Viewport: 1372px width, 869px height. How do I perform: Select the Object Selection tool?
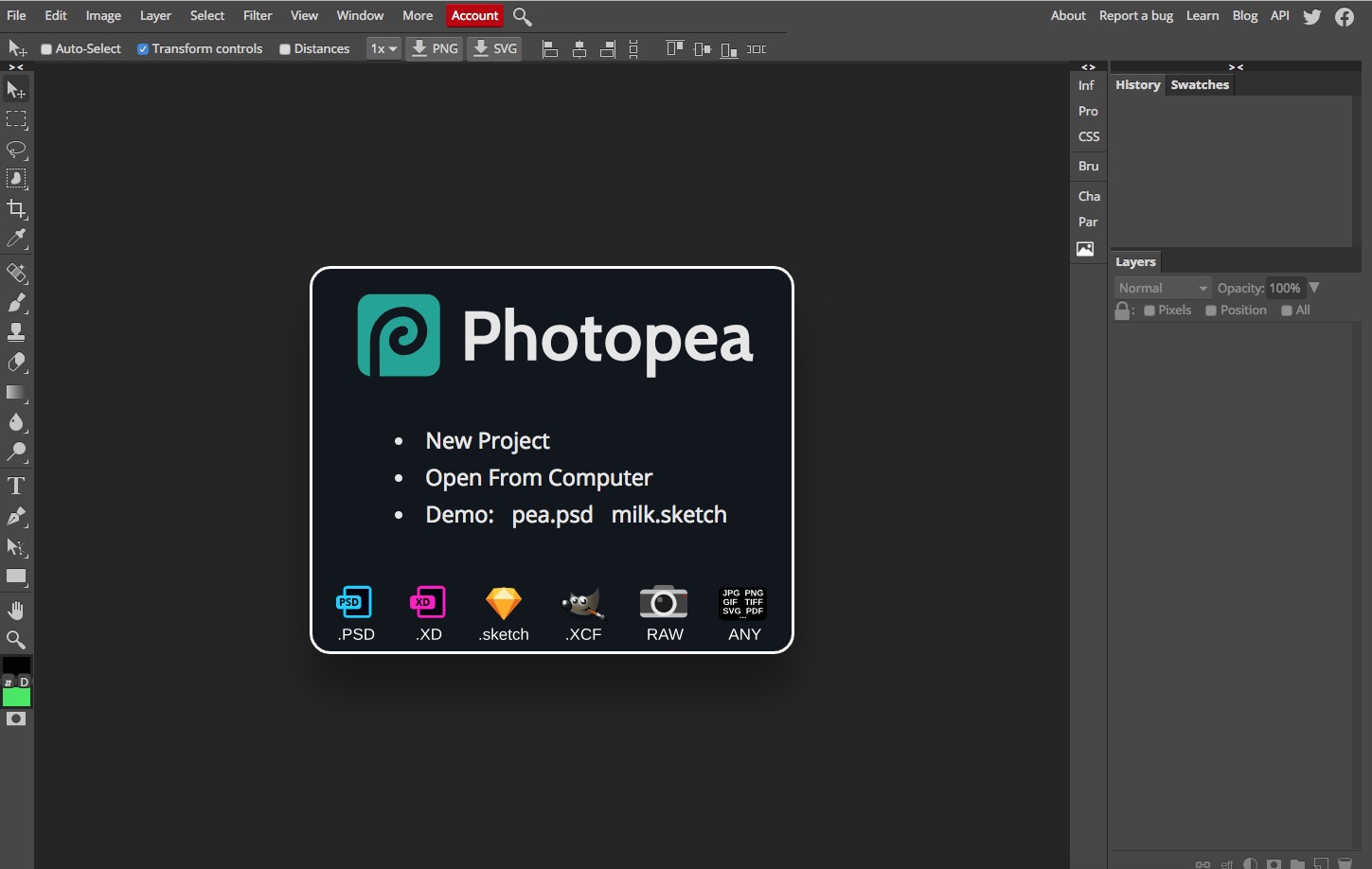click(16, 179)
